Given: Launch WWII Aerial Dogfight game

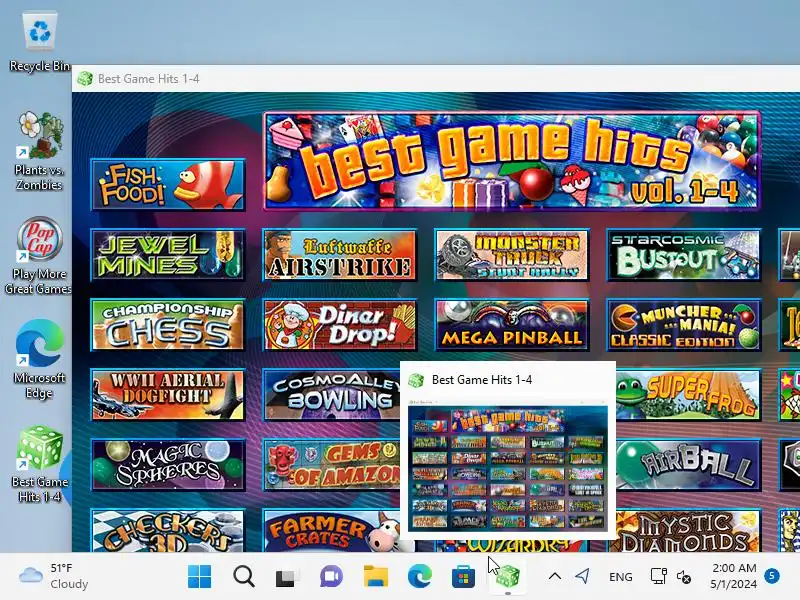Looking at the screenshot, I should tap(168, 395).
